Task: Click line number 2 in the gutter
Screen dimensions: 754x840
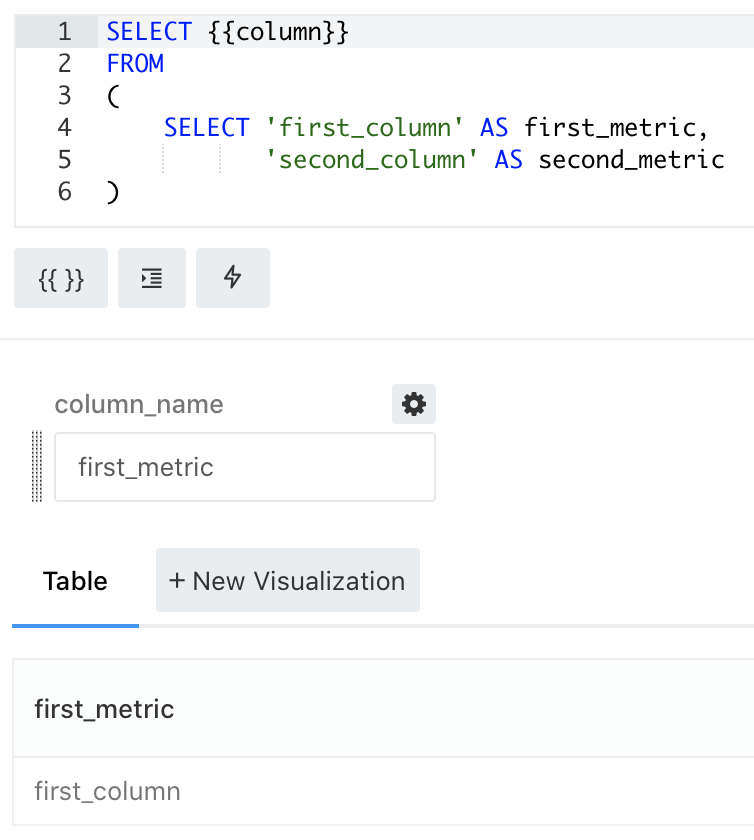Action: [x=64, y=63]
